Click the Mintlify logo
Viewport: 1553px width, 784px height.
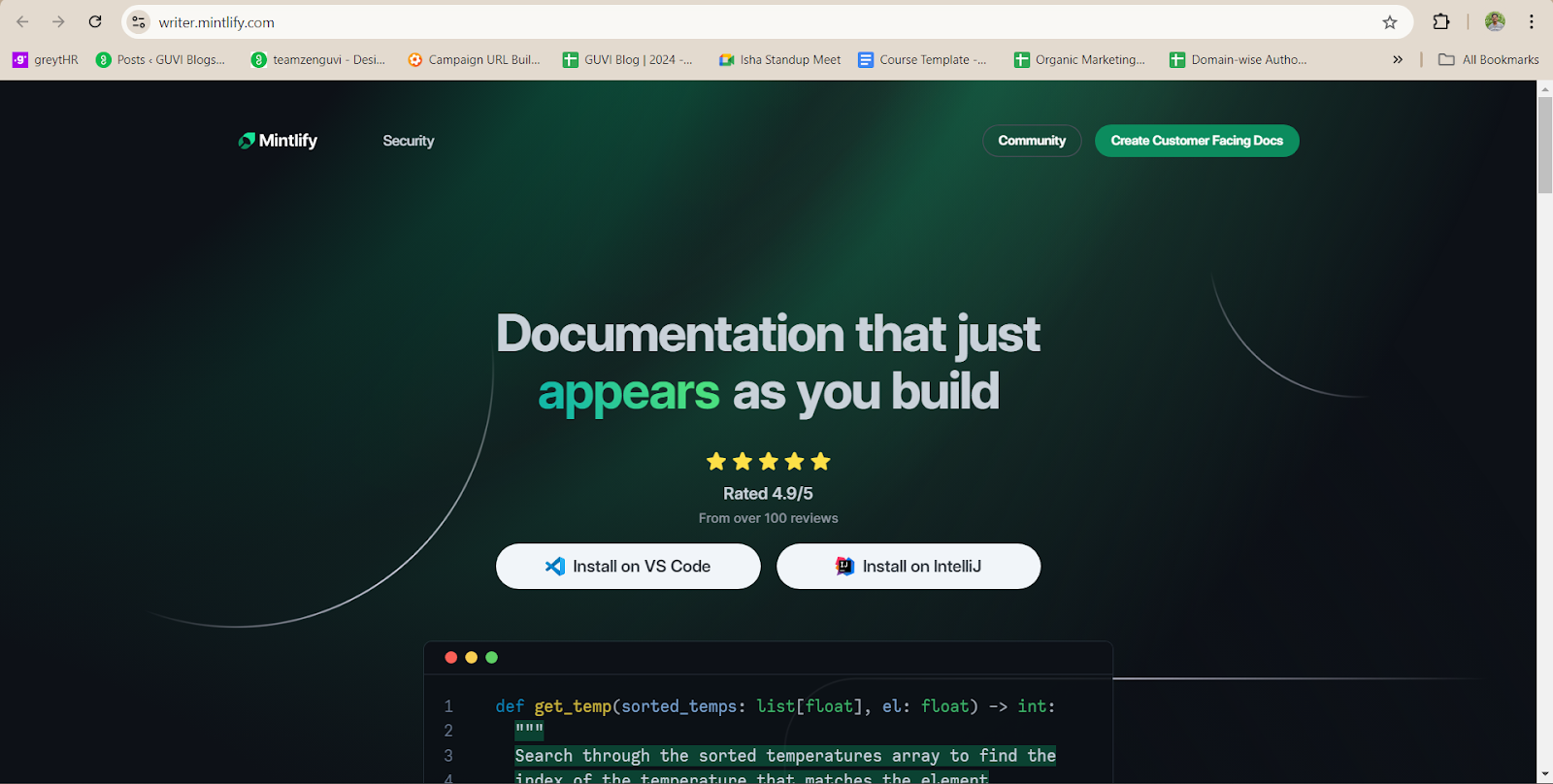(278, 141)
